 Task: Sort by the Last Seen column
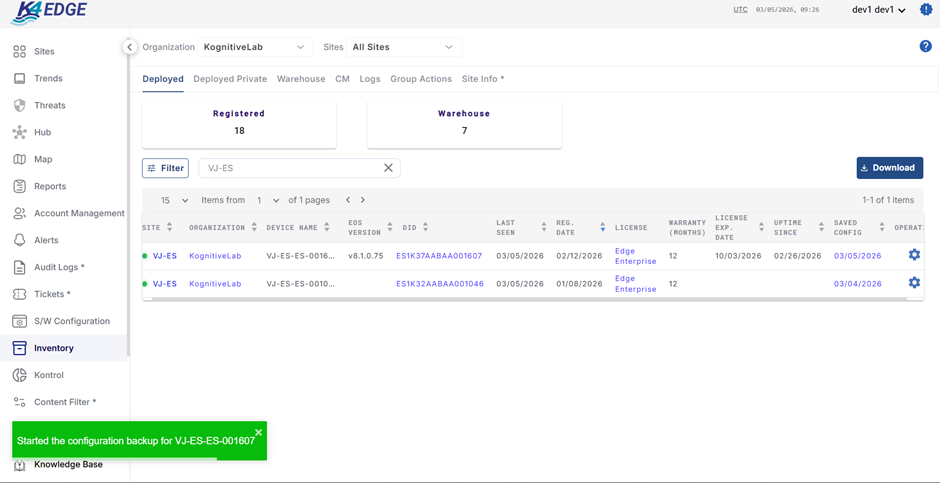point(543,228)
